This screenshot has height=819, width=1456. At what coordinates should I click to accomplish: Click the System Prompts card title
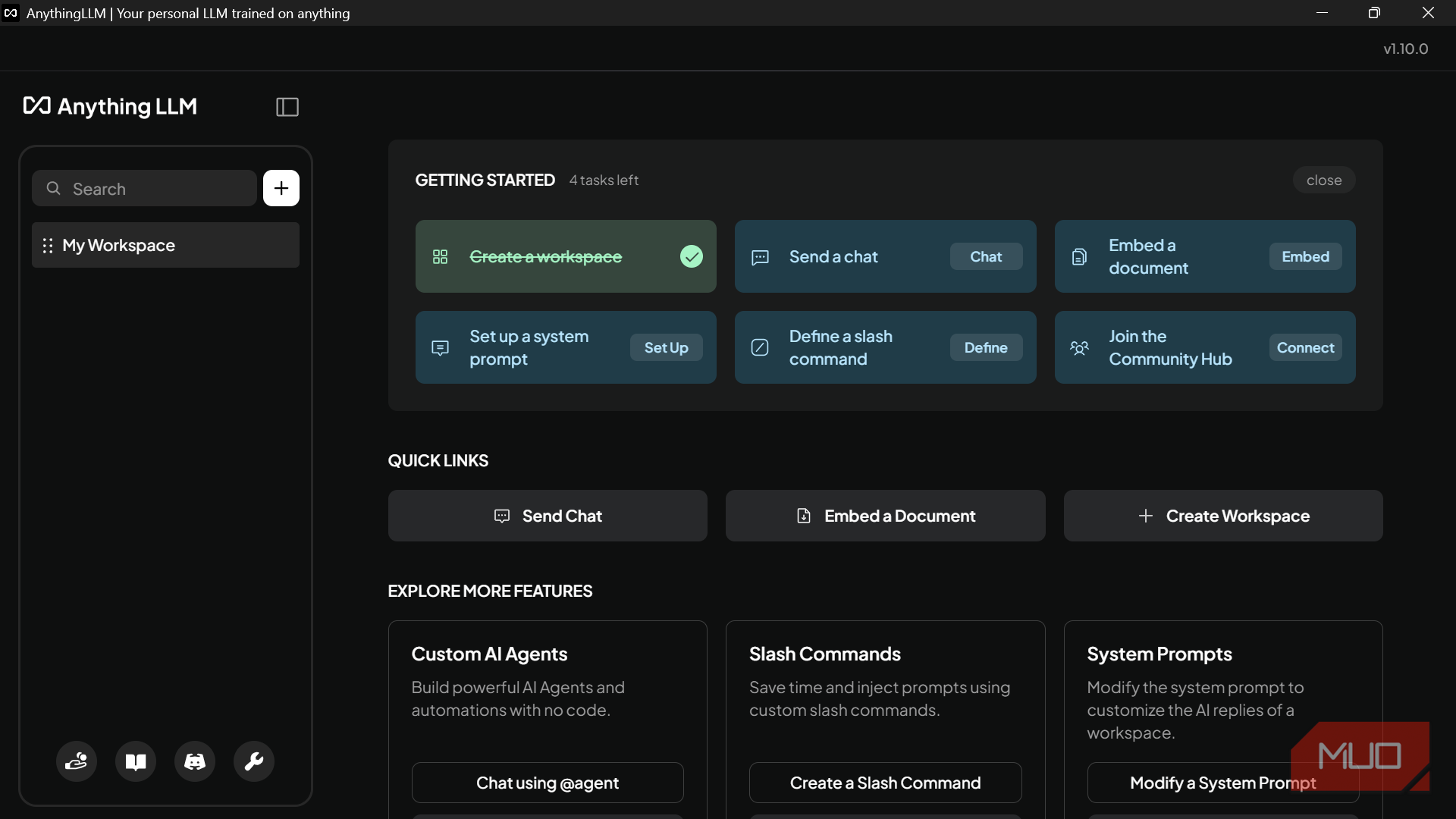[1159, 654]
